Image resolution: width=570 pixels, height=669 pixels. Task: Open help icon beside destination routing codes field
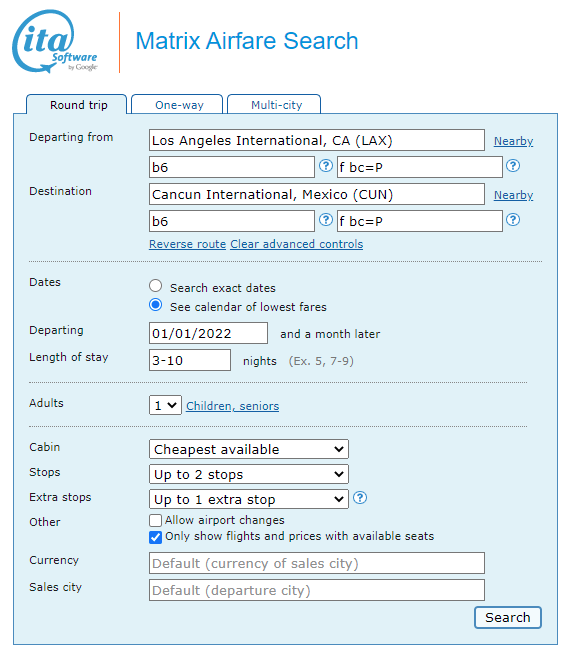[326, 220]
